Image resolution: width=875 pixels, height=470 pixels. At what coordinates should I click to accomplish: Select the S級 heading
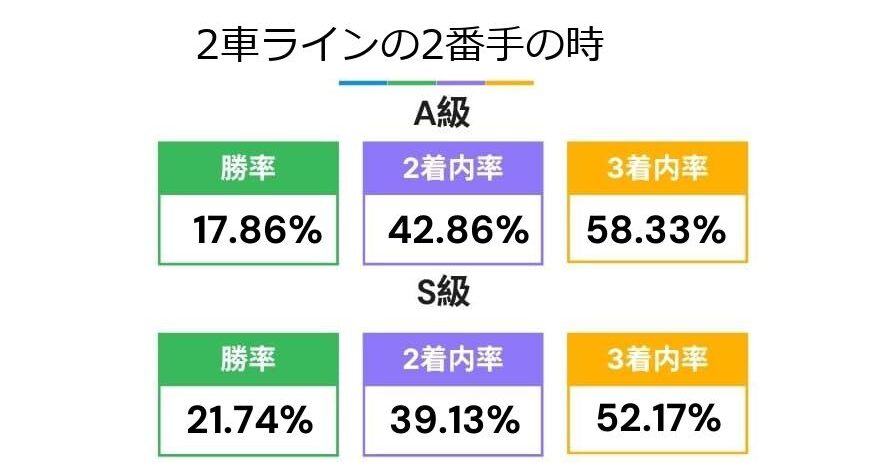click(443, 291)
